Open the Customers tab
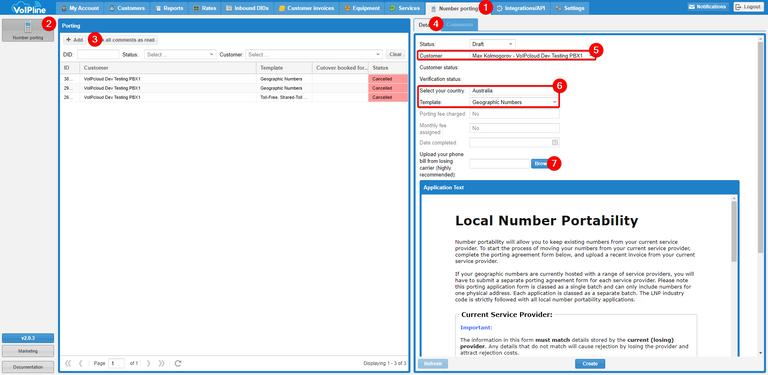Viewport: 768px width, 375px height. click(x=127, y=8)
